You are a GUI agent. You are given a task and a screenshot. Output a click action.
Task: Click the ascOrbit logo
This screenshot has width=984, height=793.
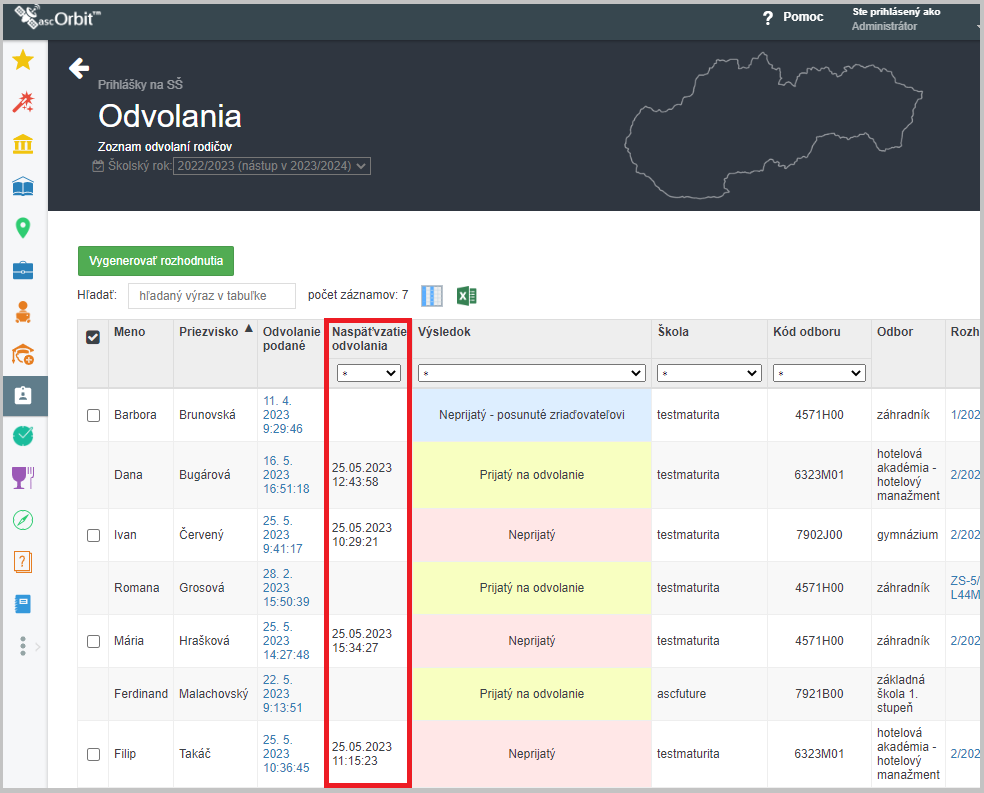(58, 17)
